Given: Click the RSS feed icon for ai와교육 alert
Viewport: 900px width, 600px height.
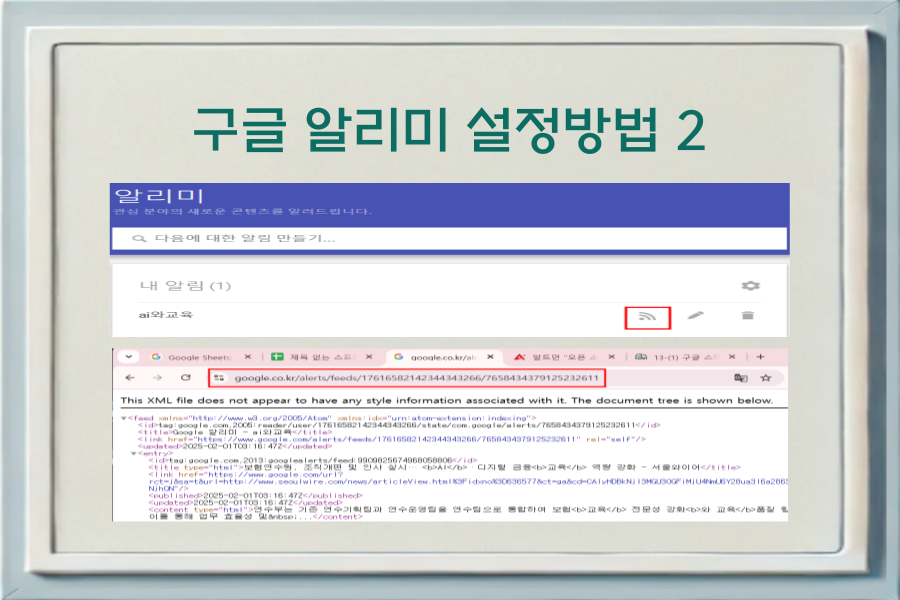Looking at the screenshot, I should pyautogui.click(x=647, y=317).
